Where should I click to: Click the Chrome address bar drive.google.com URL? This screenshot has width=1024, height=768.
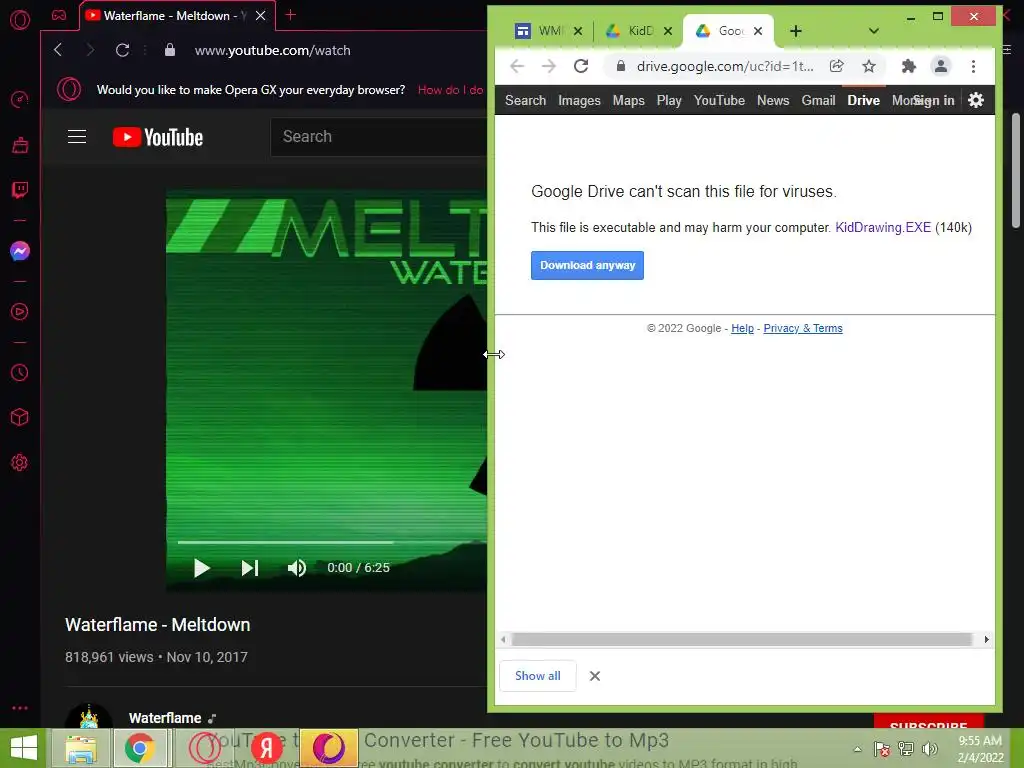pyautogui.click(x=725, y=66)
